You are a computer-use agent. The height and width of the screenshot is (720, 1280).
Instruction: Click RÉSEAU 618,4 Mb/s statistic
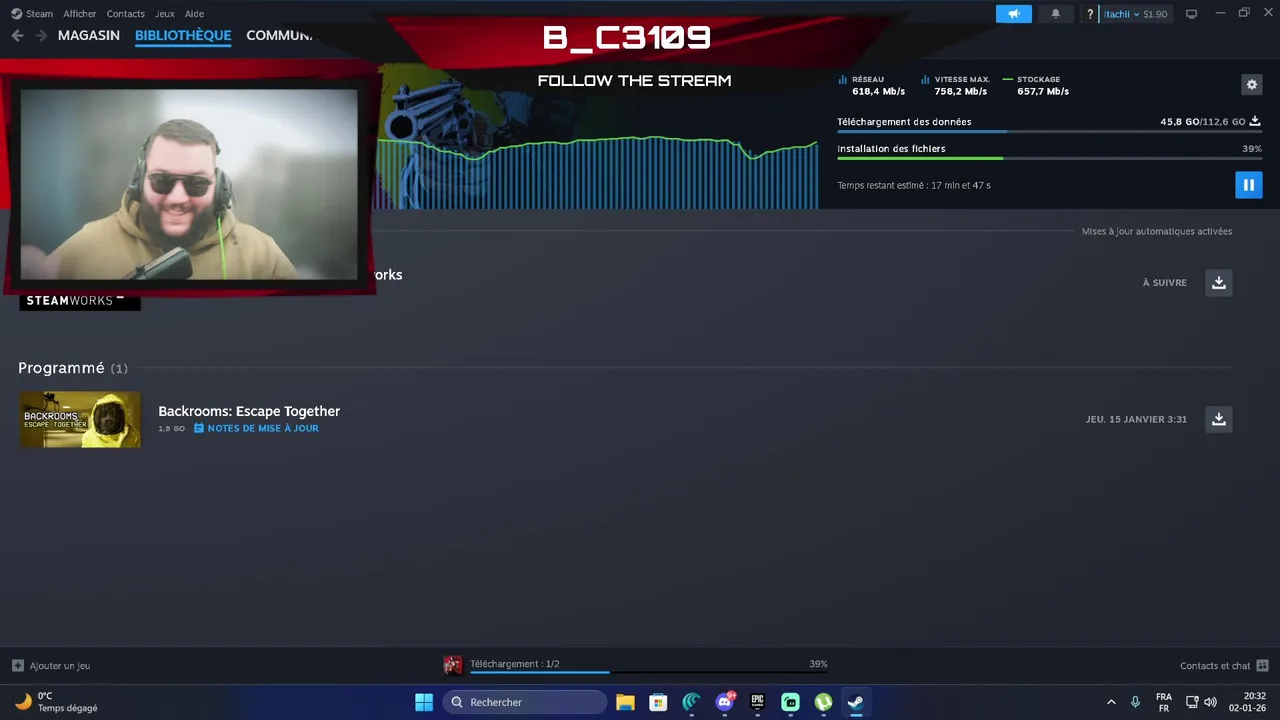pyautogui.click(x=872, y=85)
